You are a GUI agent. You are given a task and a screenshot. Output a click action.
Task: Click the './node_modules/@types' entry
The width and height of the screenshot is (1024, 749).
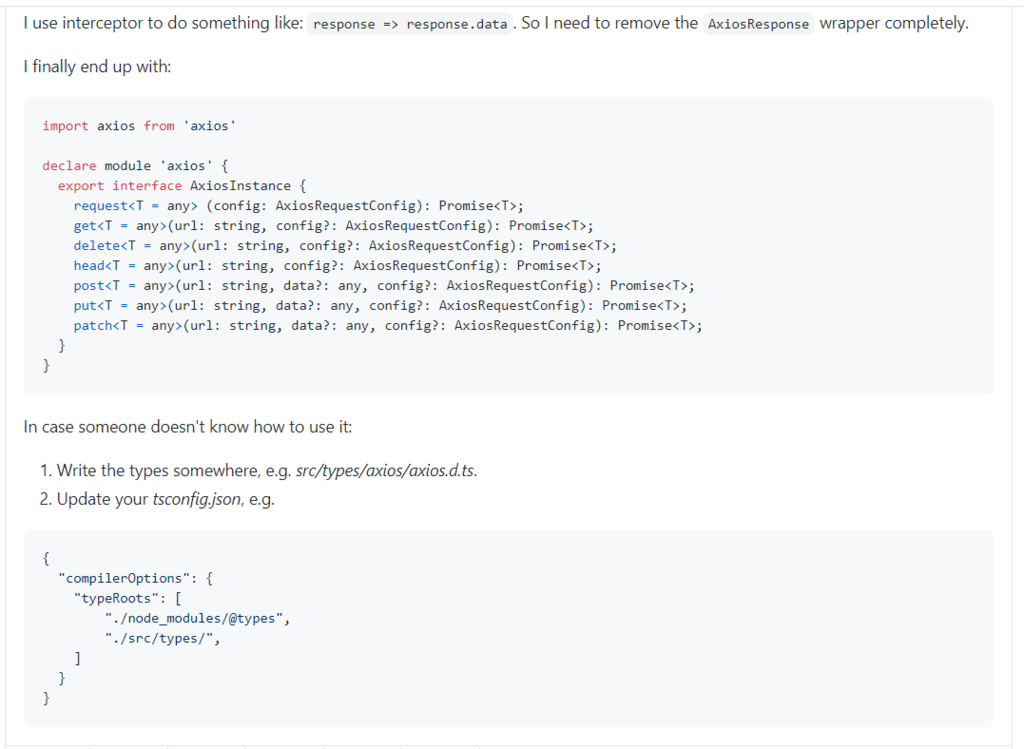pyautogui.click(x=197, y=618)
